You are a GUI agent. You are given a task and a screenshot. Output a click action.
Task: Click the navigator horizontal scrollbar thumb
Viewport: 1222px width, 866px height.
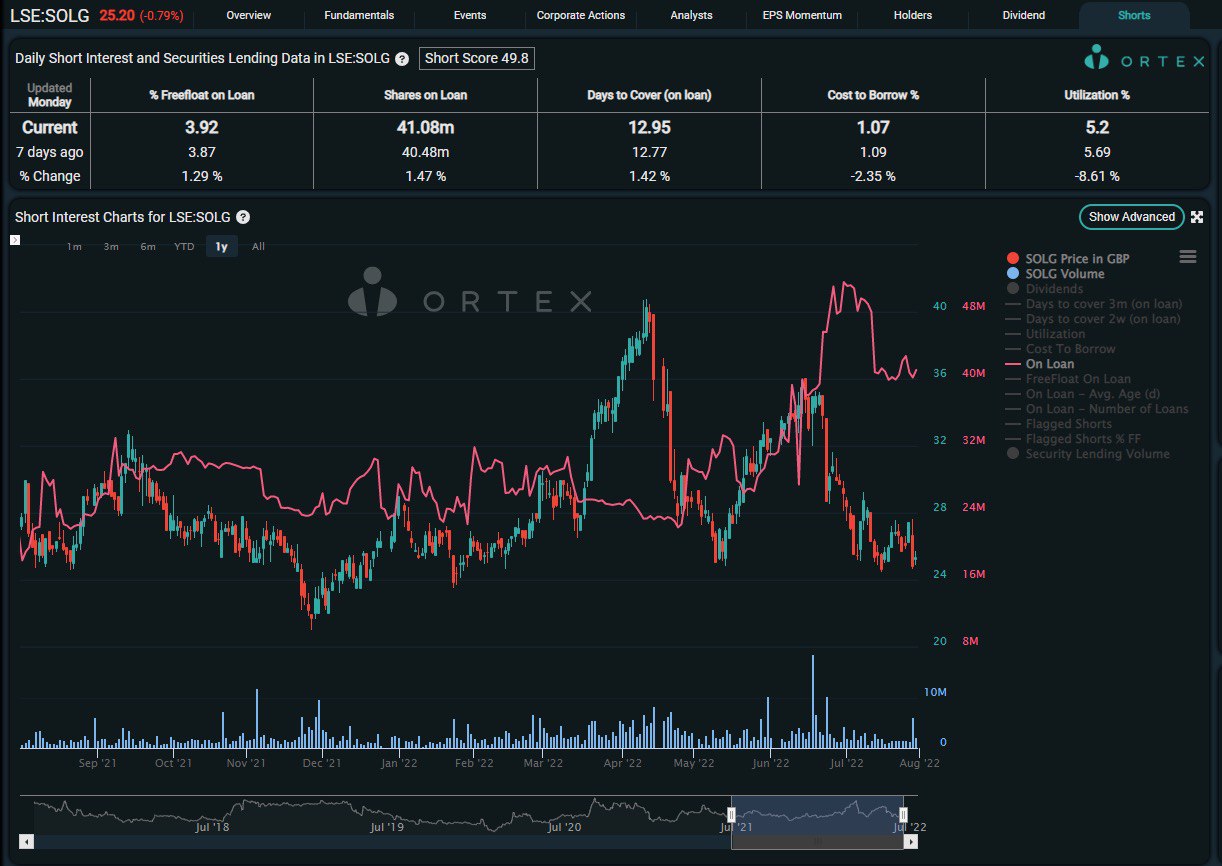(817, 842)
